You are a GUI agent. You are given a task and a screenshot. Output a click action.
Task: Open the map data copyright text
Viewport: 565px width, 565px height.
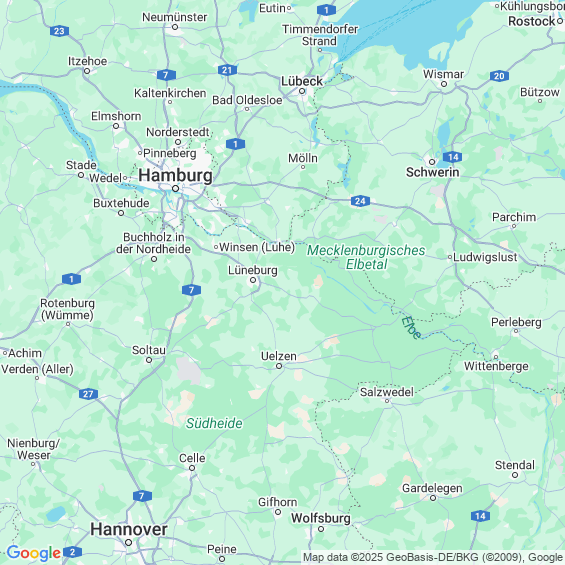click(x=433, y=558)
